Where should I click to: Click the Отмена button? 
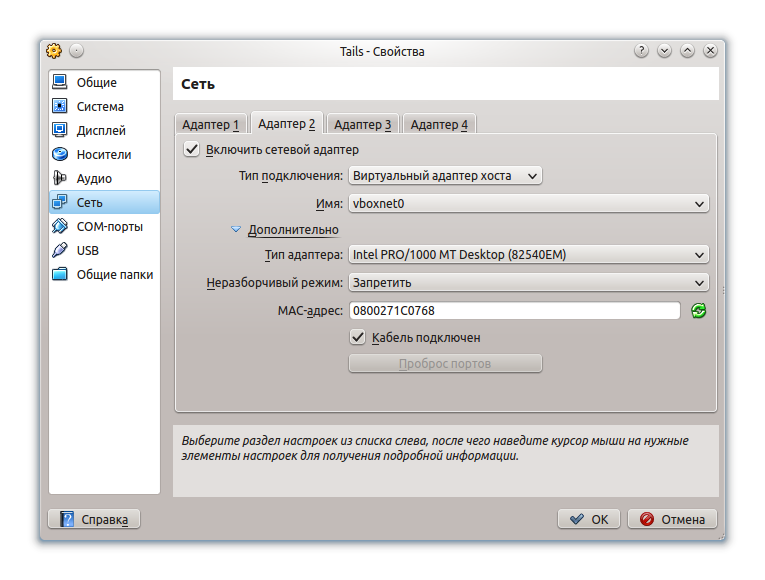click(672, 519)
